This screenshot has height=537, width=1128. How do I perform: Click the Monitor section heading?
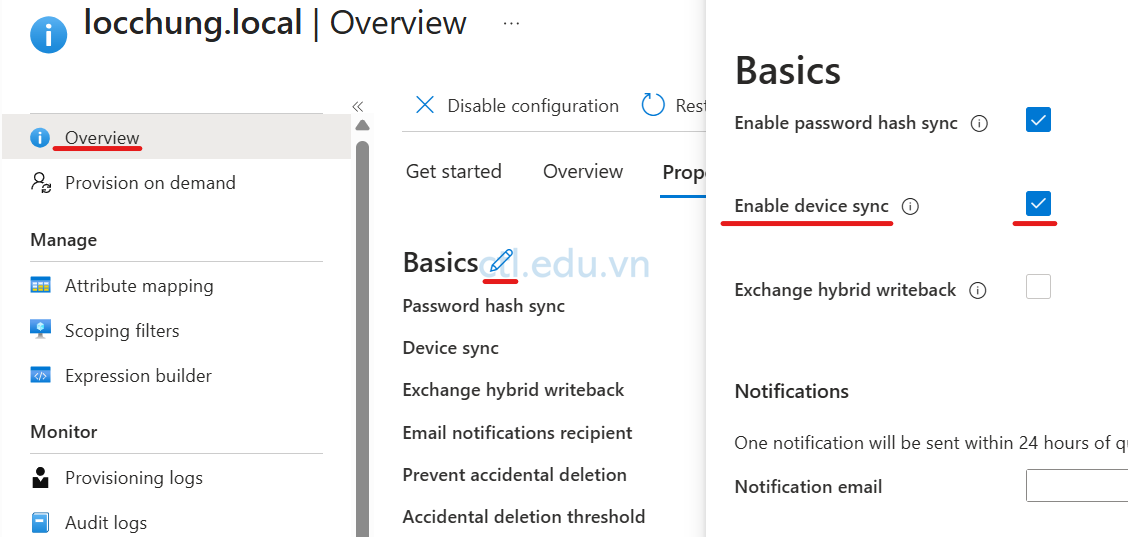click(63, 432)
